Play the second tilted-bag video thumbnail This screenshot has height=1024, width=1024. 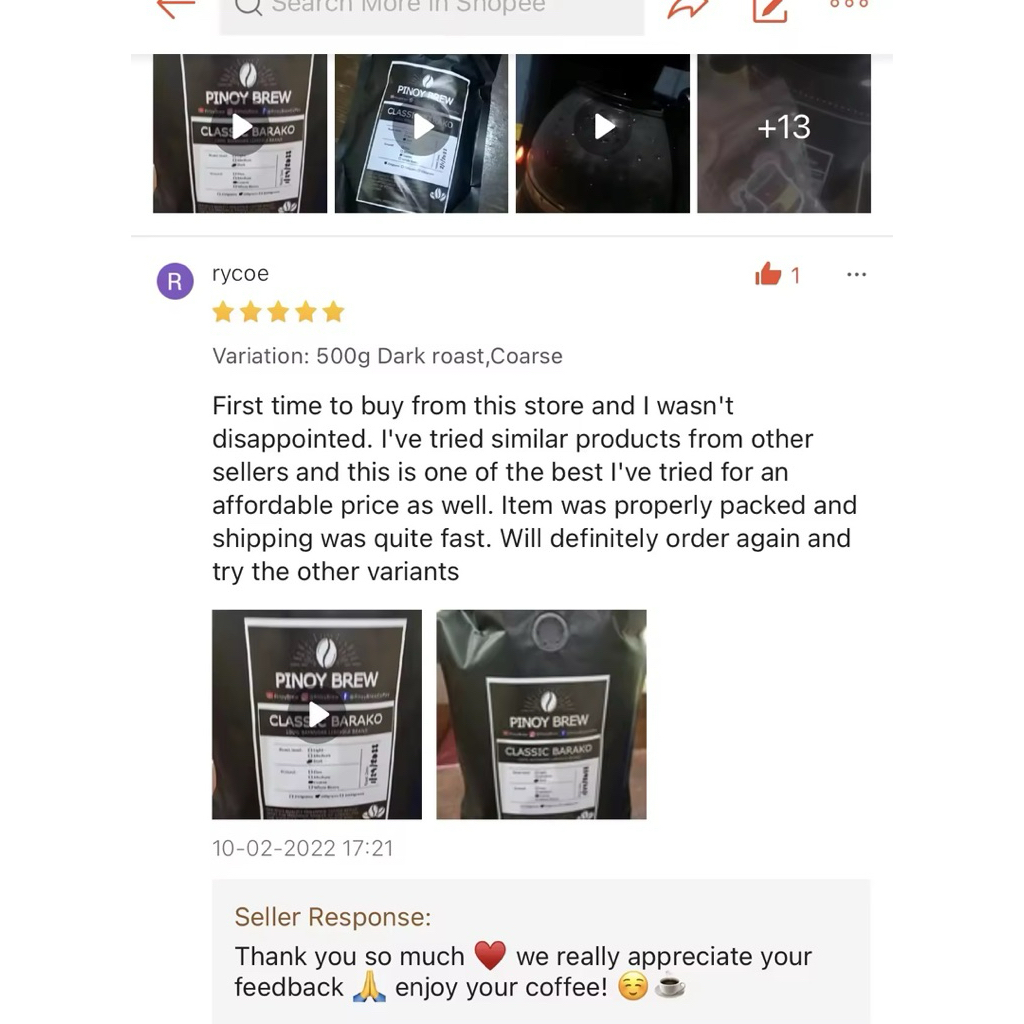click(421, 133)
